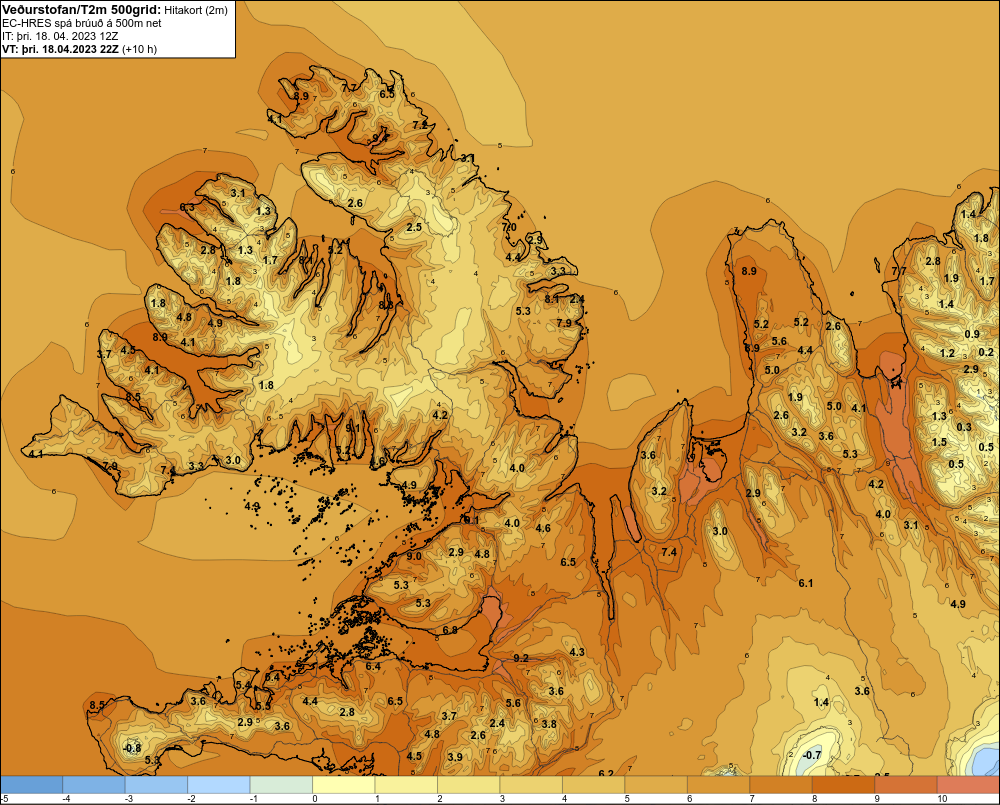Click the 4.6 temperature value
This screenshot has width=1000, height=805.
543,528
